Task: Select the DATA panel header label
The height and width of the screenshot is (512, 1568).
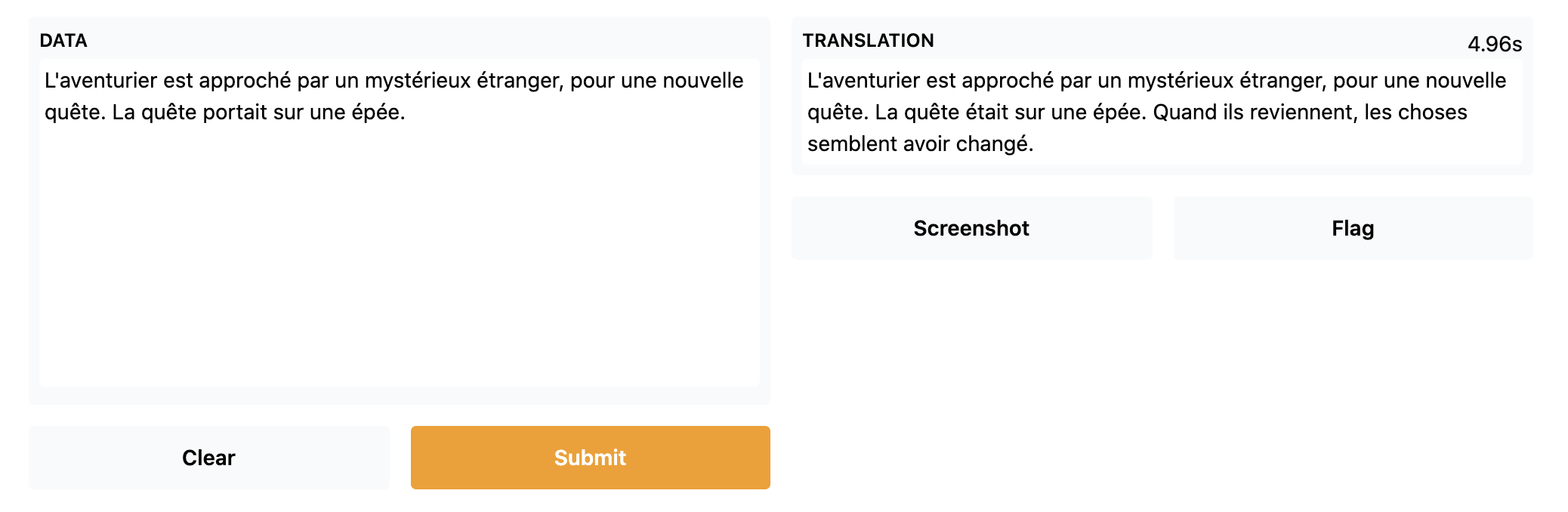Action: coord(63,42)
